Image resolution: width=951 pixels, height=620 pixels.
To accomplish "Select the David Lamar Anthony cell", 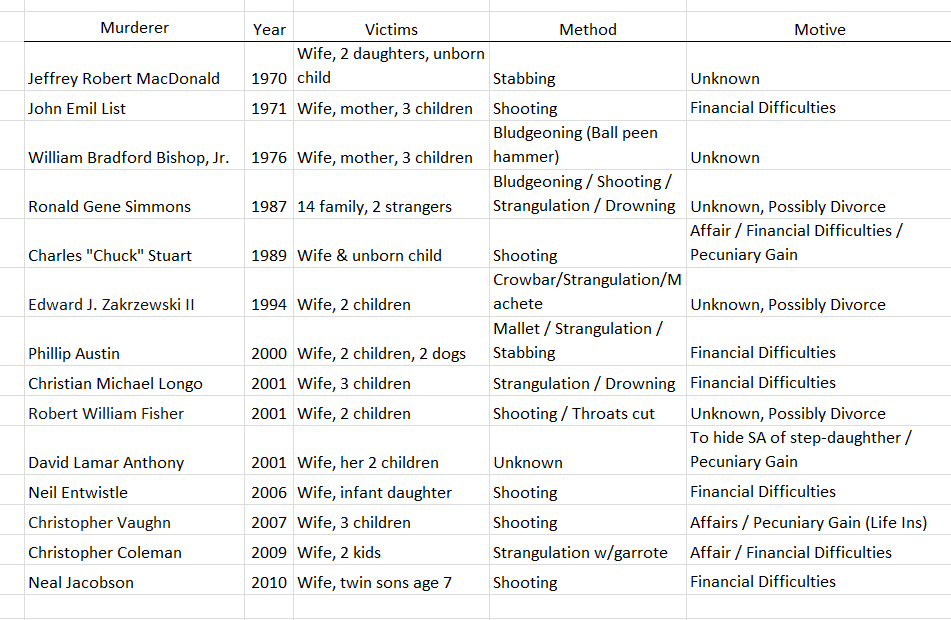I will coord(107,462).
